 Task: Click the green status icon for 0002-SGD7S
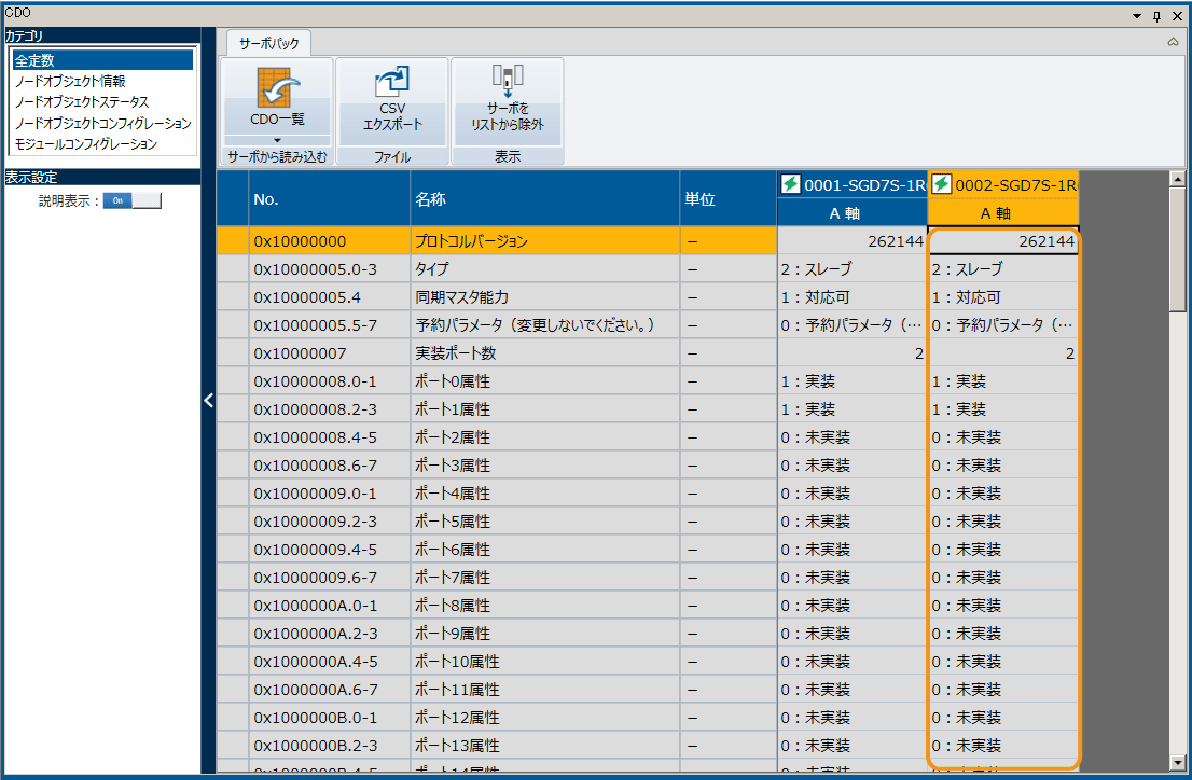pos(941,185)
